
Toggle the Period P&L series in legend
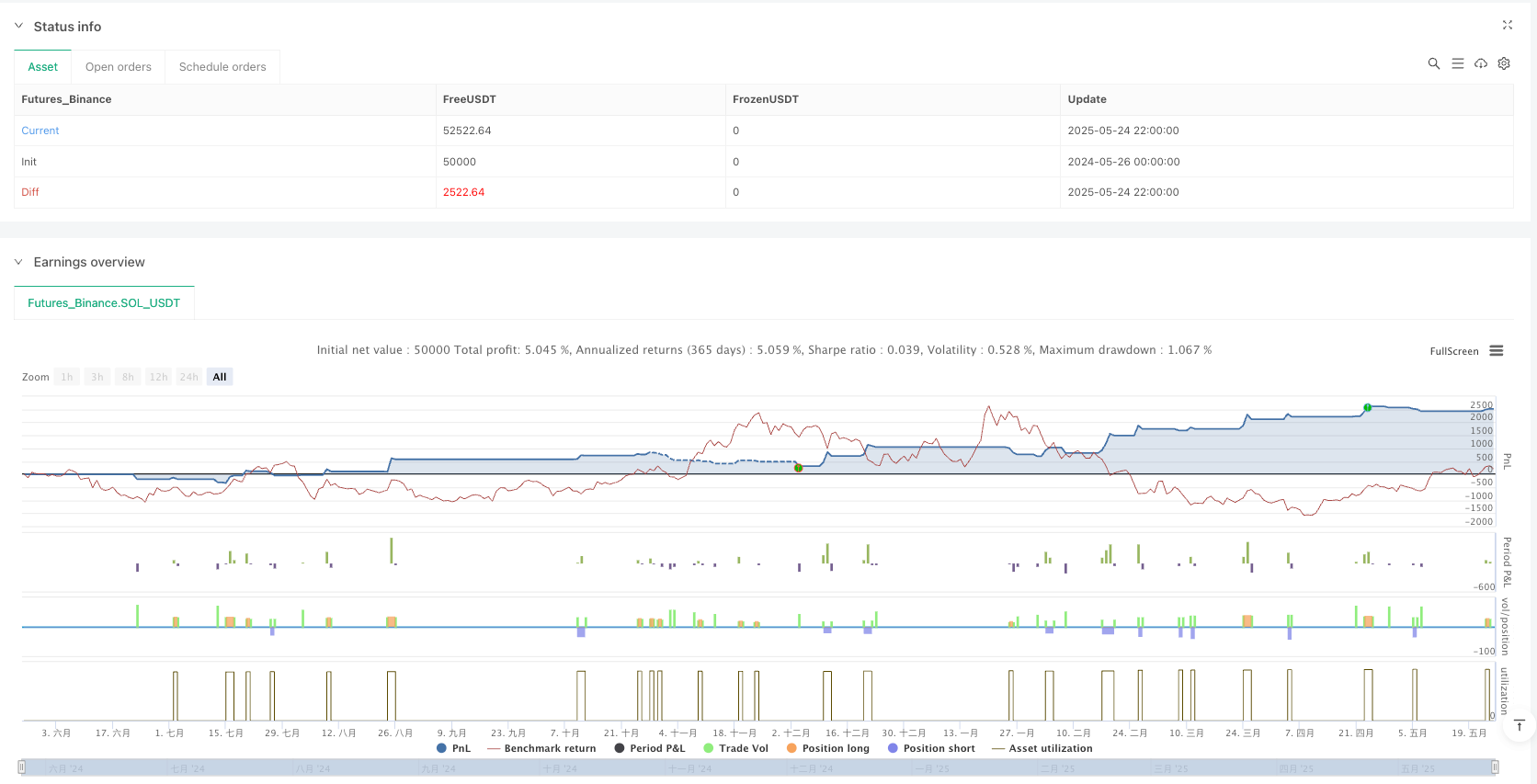coord(650,748)
